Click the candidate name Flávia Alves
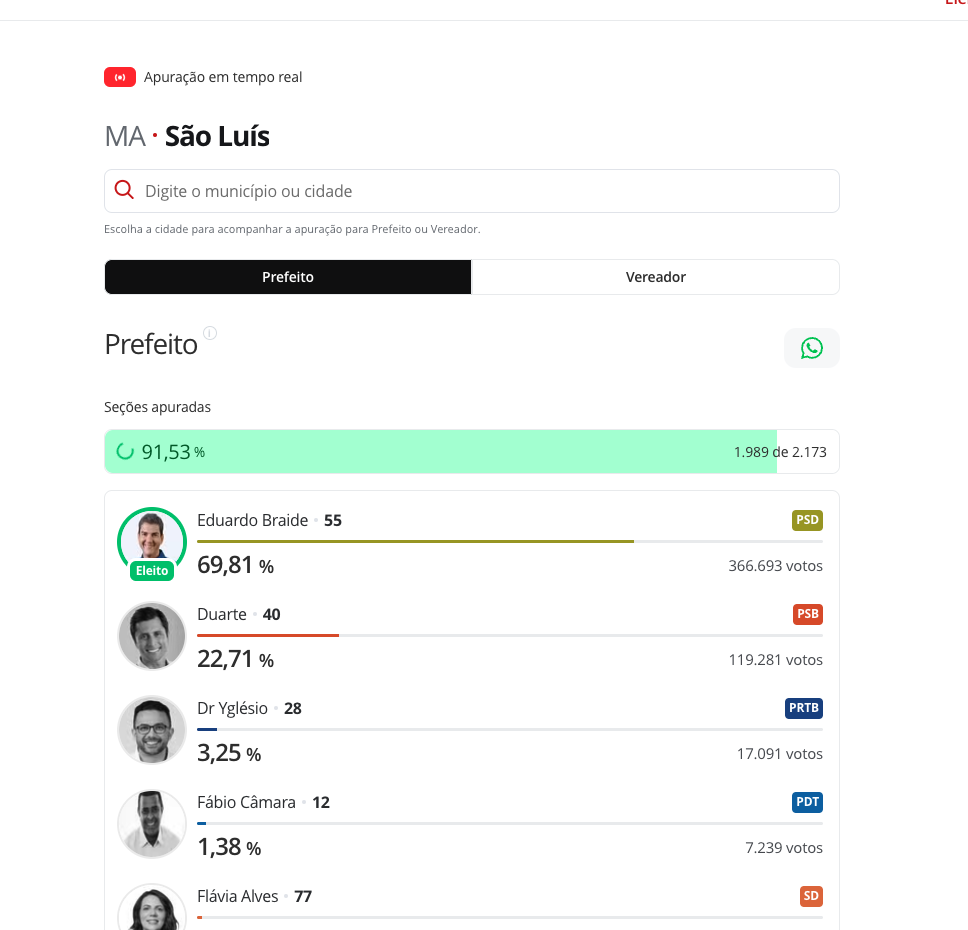968x930 pixels. (x=238, y=896)
